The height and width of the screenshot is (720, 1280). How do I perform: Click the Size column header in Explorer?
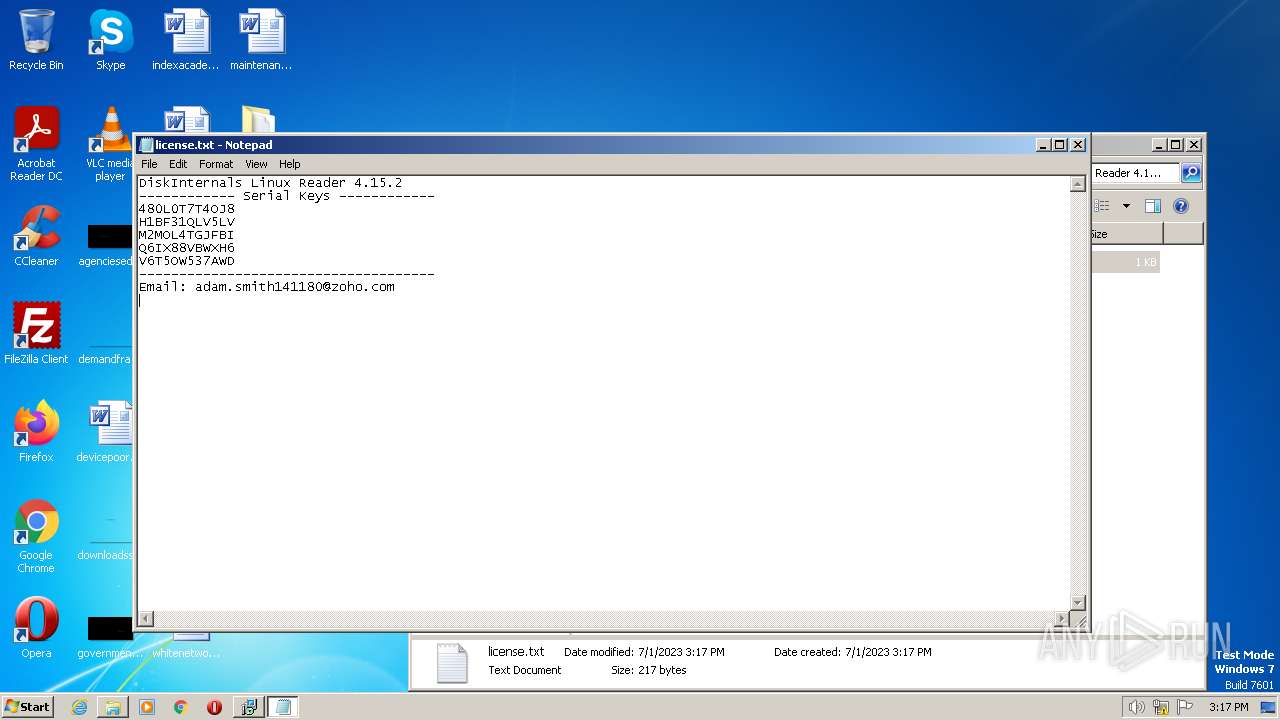1126,234
